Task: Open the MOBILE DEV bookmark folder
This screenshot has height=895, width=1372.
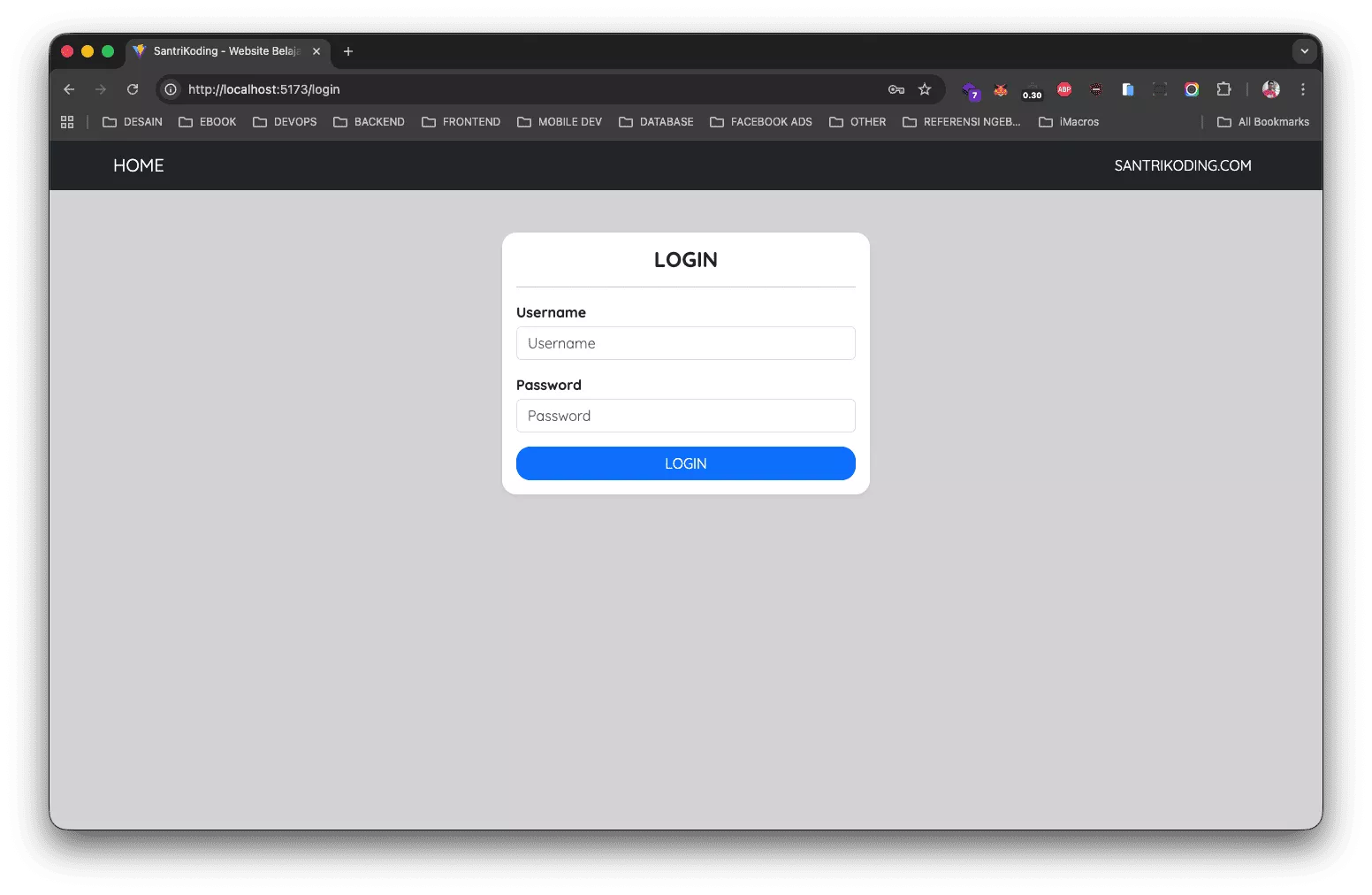Action: click(560, 122)
